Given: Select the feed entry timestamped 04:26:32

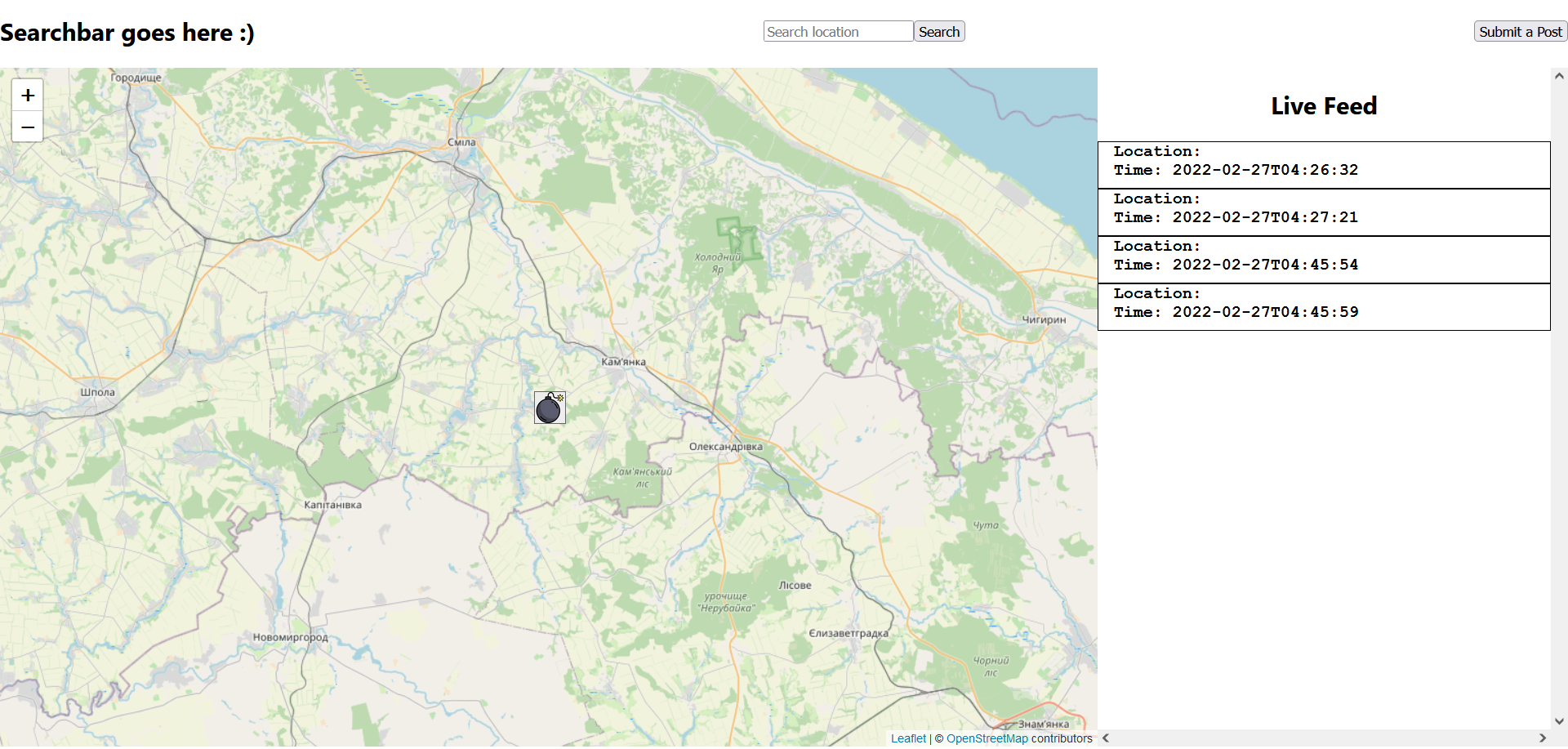Looking at the screenshot, I should pyautogui.click(x=1323, y=163).
